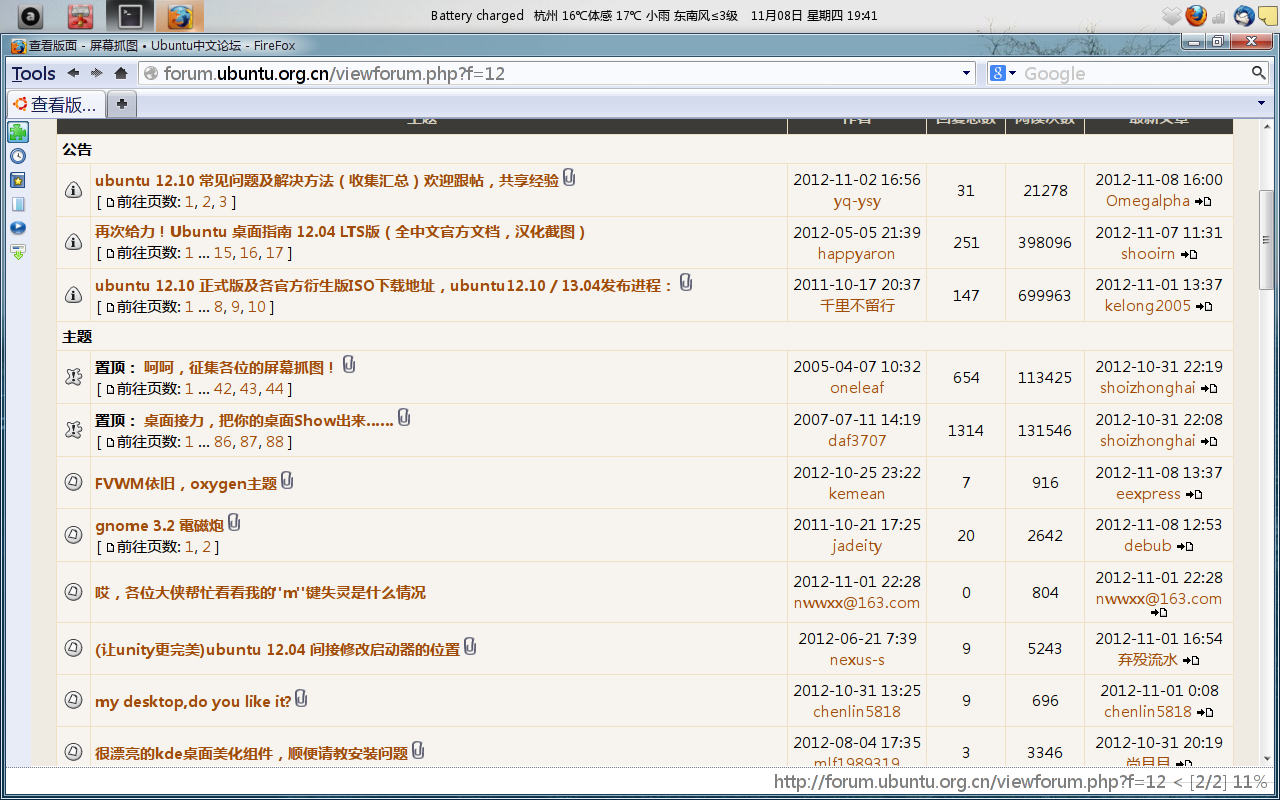Open topic FVWM依旧，oxygen主题
This screenshot has width=1280, height=800.
pyautogui.click(x=186, y=484)
